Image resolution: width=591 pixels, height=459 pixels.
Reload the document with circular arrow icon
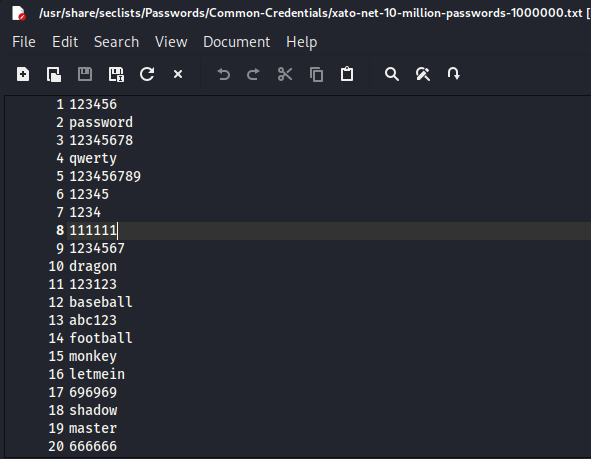click(147, 74)
